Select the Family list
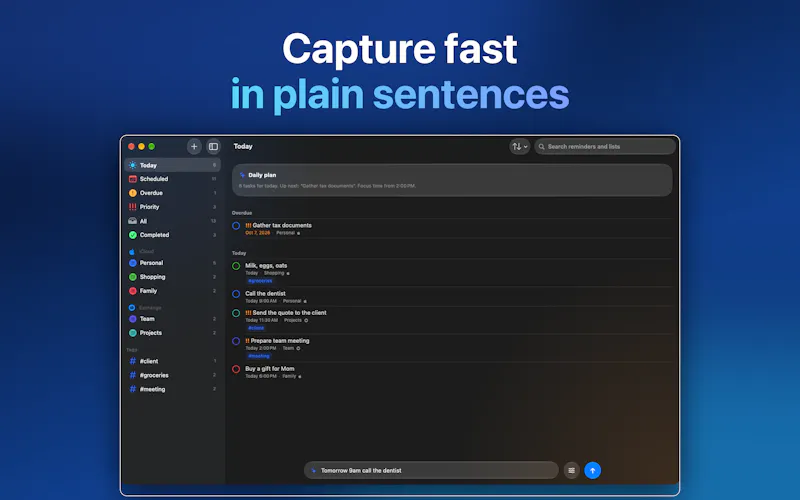Viewport: 800px width, 500px height. (172, 291)
